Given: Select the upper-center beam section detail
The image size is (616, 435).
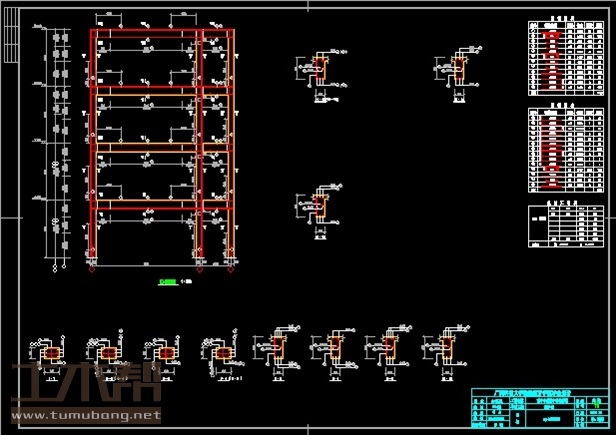Looking at the screenshot, I should coord(319,75).
